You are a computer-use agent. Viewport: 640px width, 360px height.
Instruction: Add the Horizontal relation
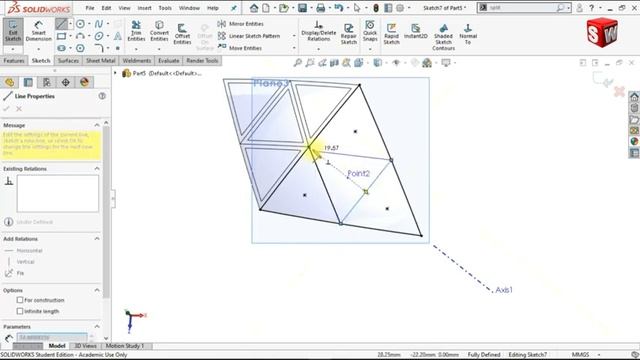(23, 250)
